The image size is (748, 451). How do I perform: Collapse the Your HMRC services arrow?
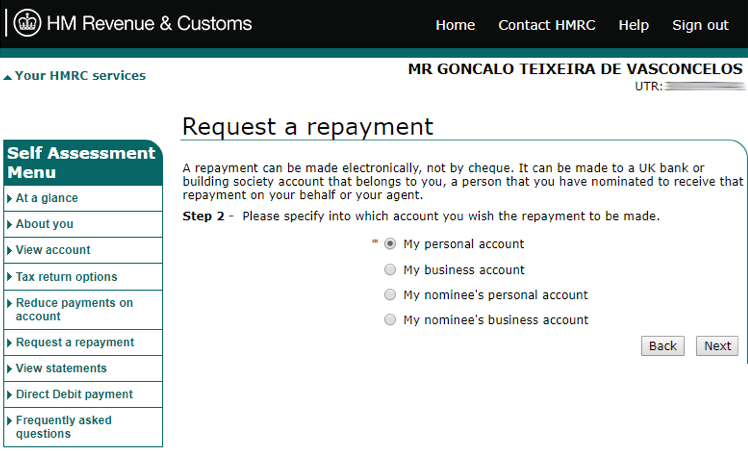(7, 77)
